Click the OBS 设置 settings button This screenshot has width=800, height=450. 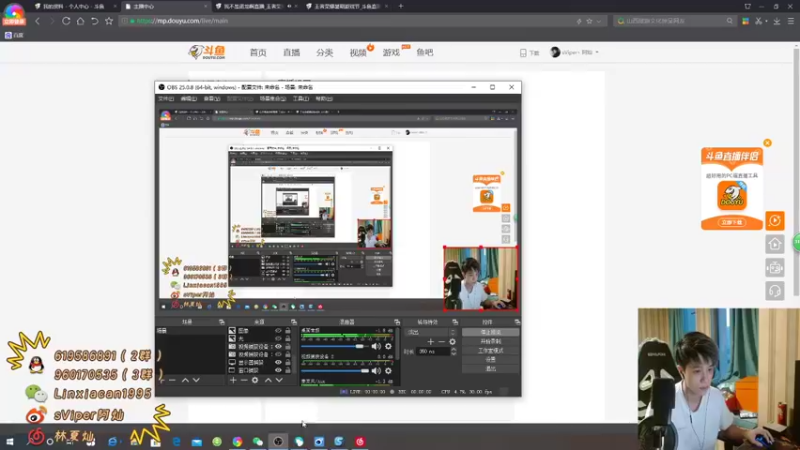pos(491,360)
